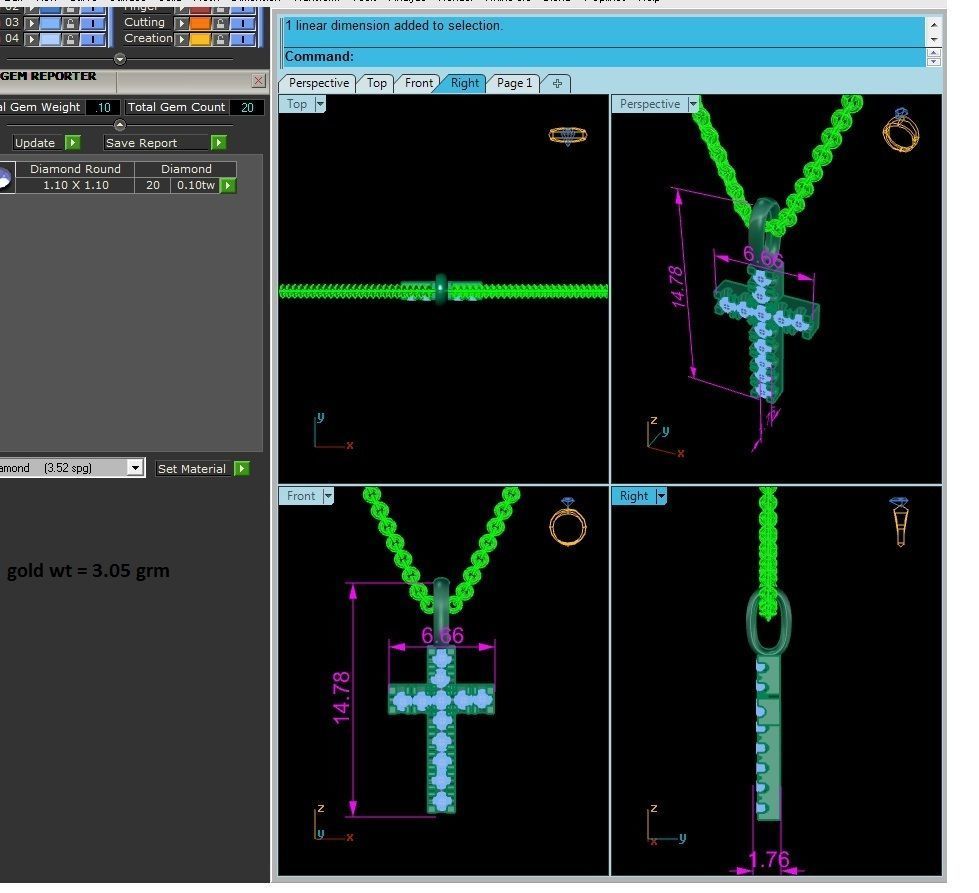Switch to the Page 1 tab

pos(514,83)
